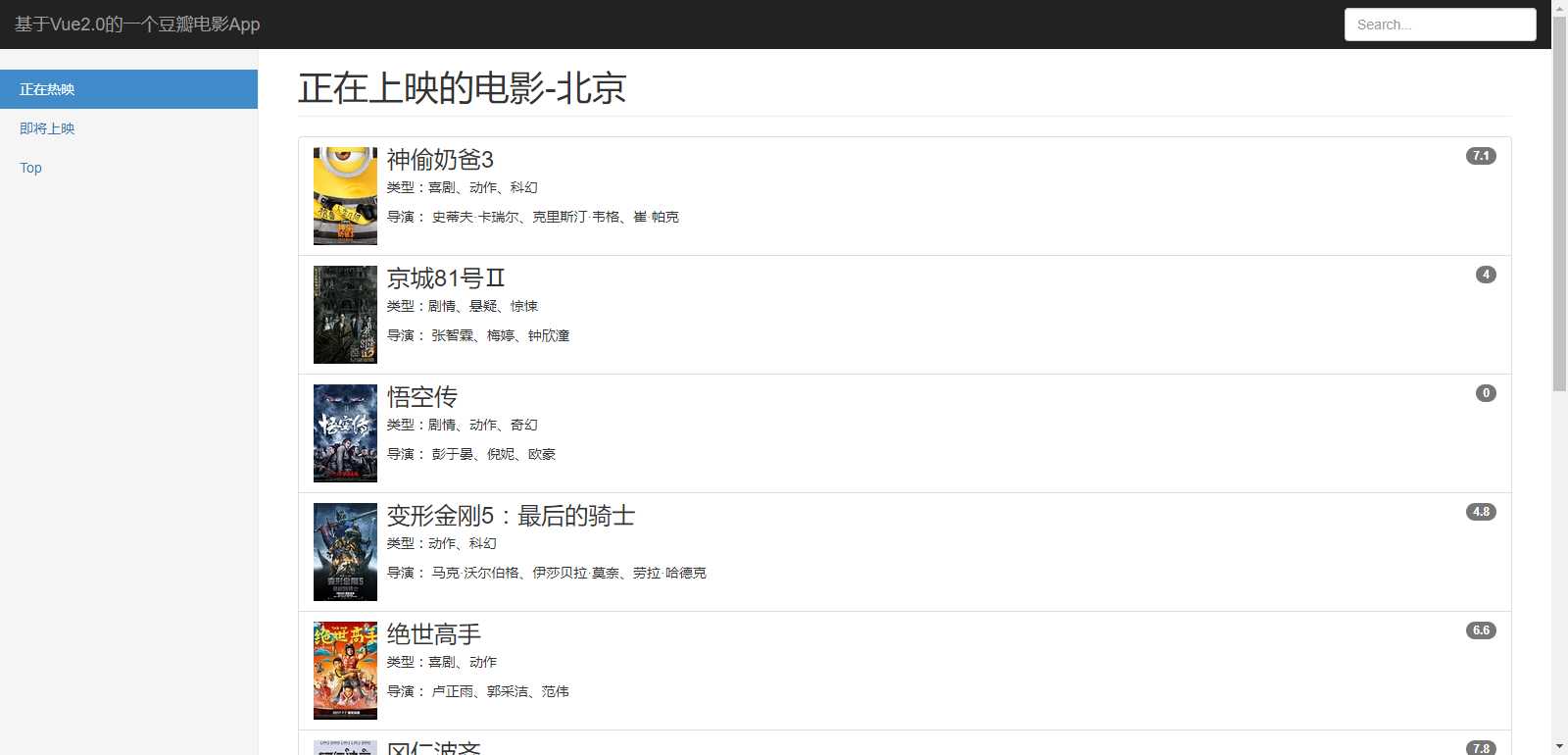Open 绝世高手 poster thumbnail
Viewport: 1568px width, 755px height.
(345, 671)
